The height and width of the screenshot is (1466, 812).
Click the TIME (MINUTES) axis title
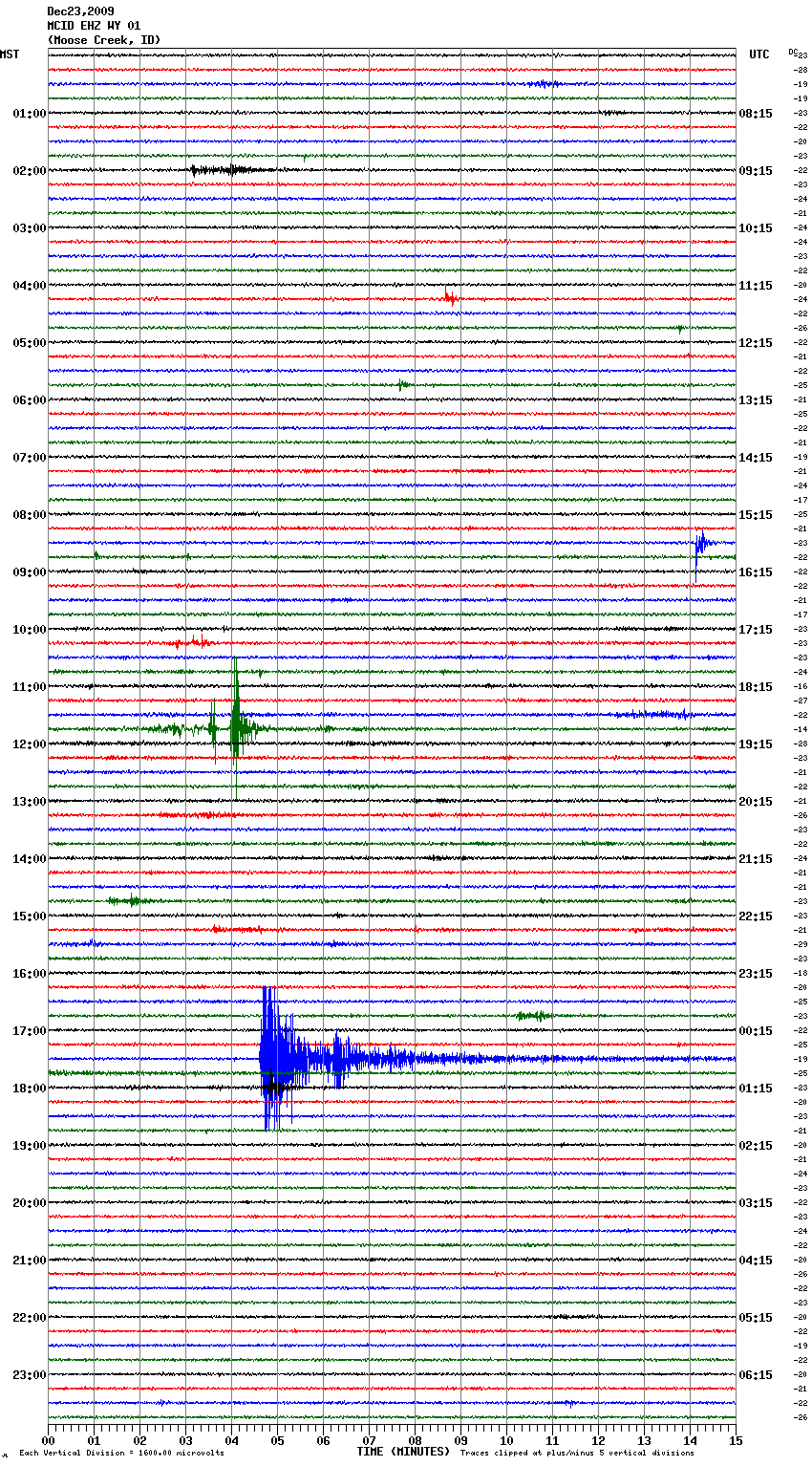403,1452
